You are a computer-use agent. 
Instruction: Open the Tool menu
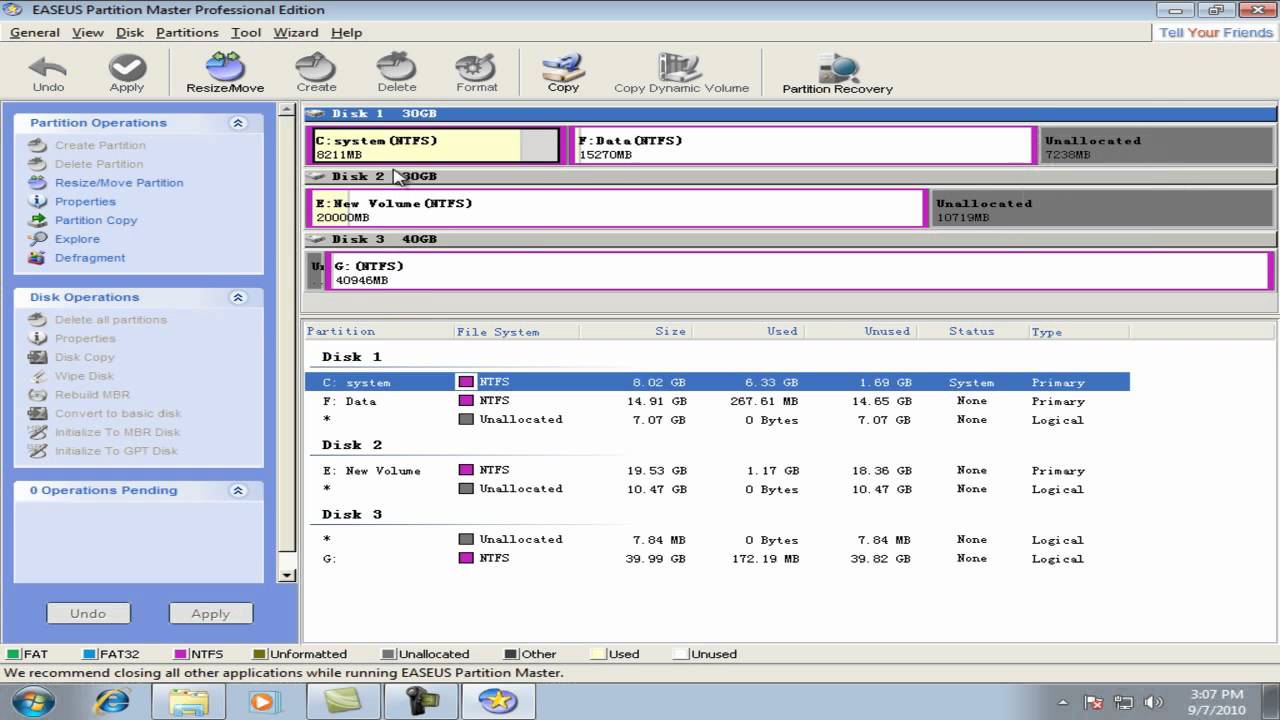tap(246, 32)
